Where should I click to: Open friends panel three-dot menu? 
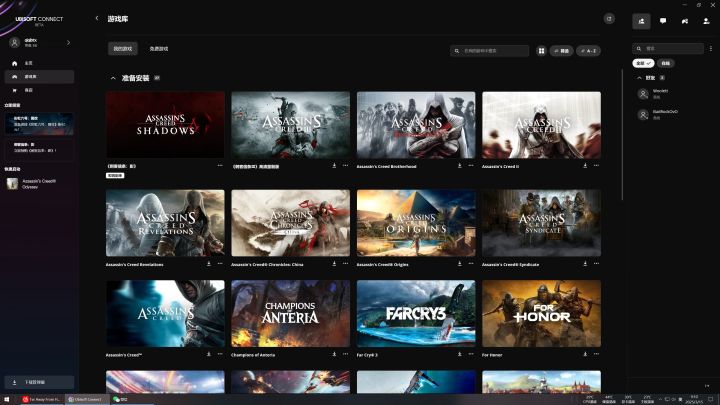pyautogui.click(x=711, y=48)
